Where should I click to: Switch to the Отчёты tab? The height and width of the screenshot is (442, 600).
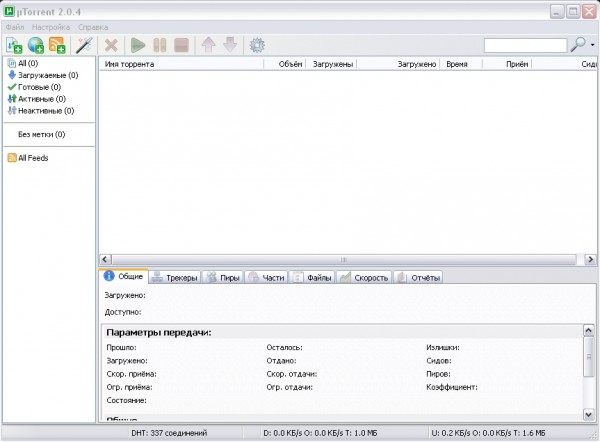click(418, 278)
